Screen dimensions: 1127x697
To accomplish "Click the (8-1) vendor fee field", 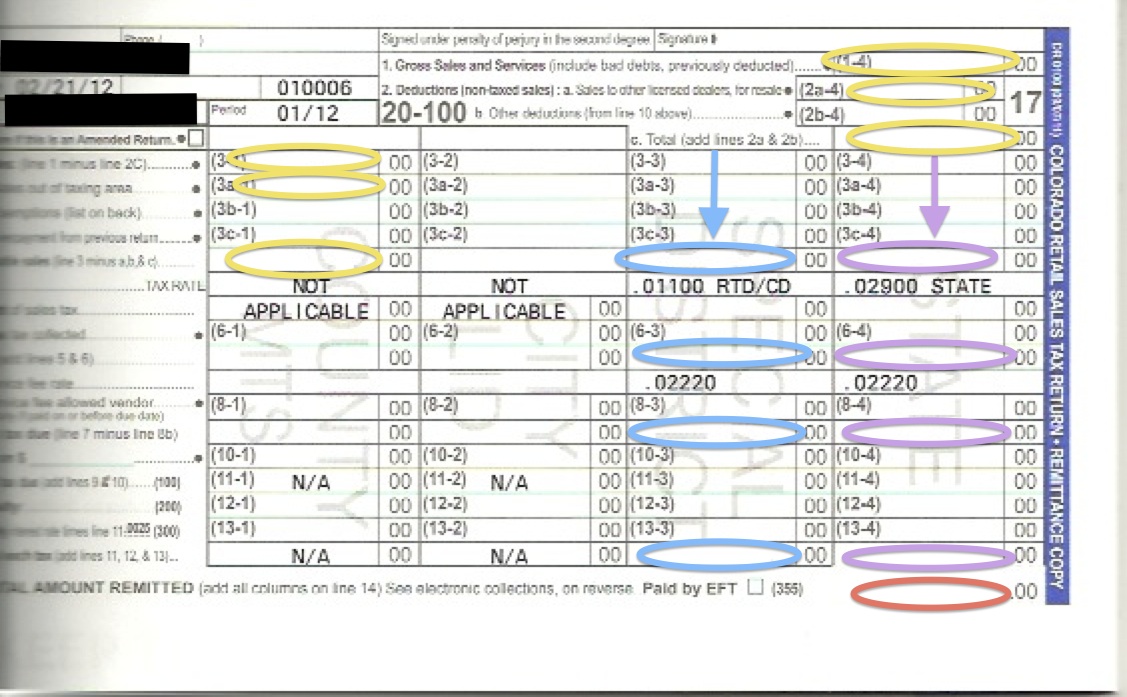I will coord(294,407).
